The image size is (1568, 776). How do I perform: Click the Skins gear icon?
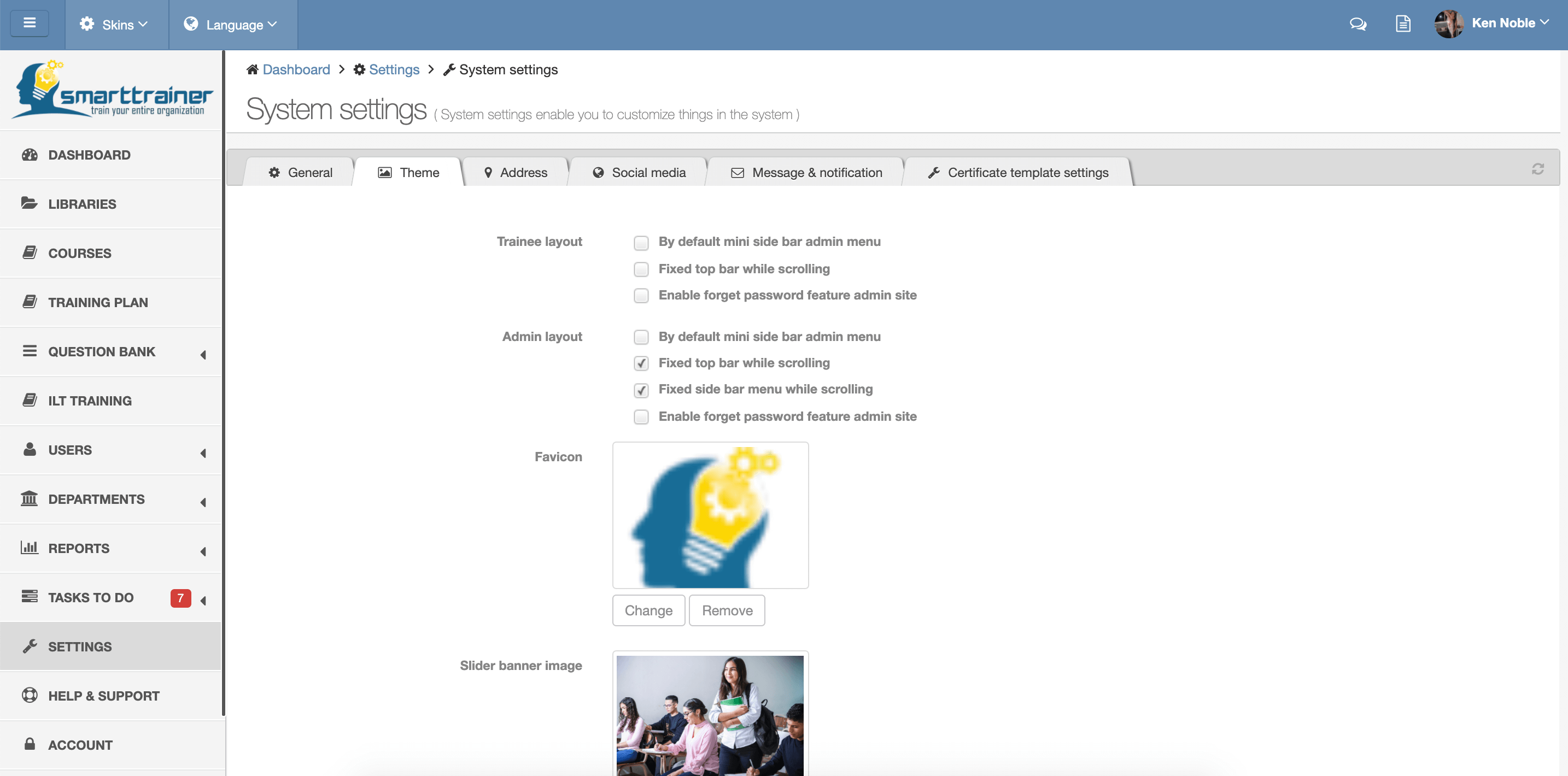(x=87, y=23)
